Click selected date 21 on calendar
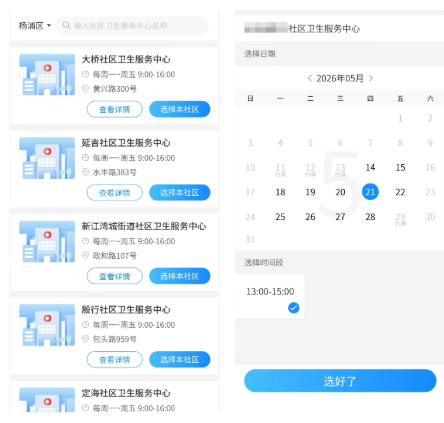The height and width of the screenshot is (423, 444). click(x=370, y=192)
